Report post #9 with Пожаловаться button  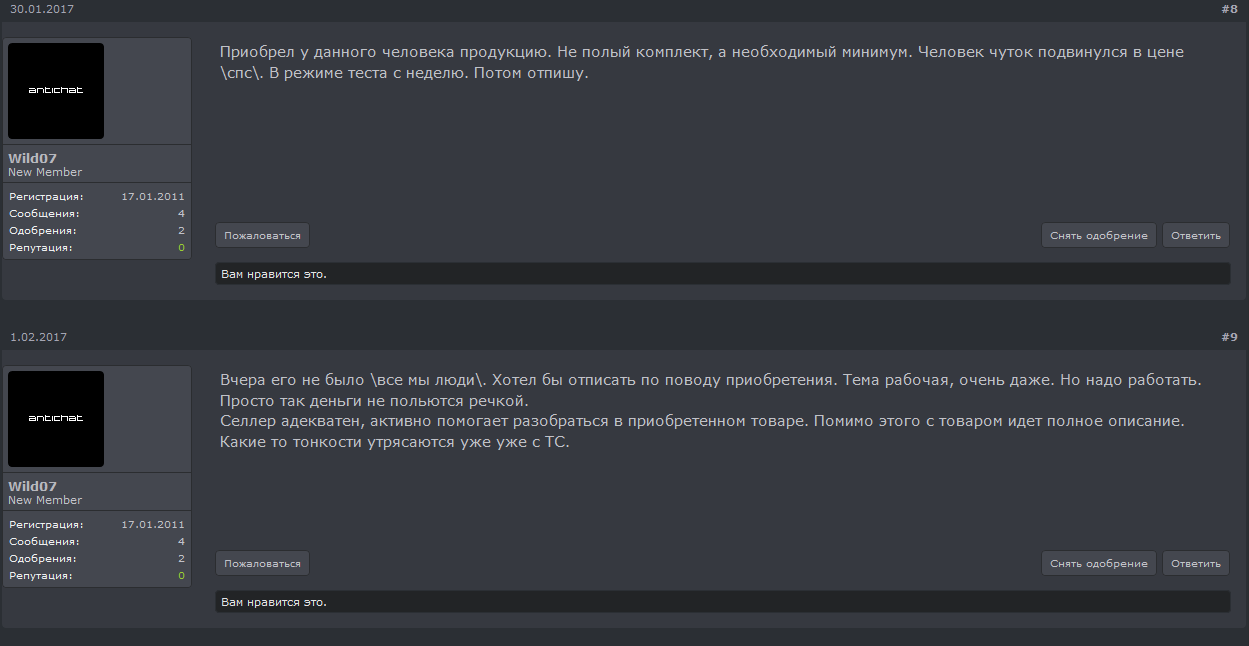[262, 563]
